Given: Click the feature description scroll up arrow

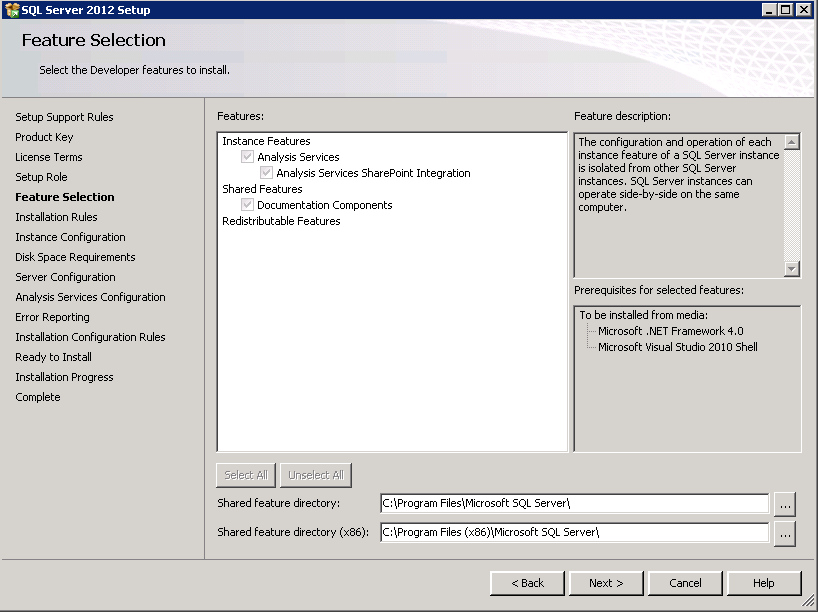Looking at the screenshot, I should [x=792, y=142].
